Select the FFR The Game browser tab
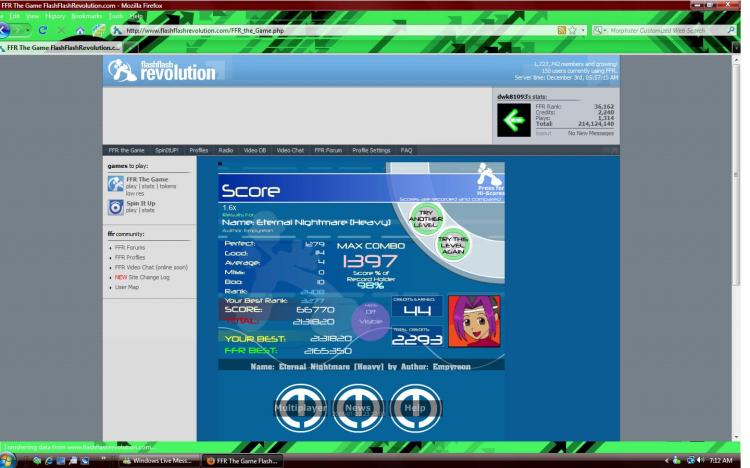Image resolution: width=750 pixels, height=468 pixels. coord(62,47)
